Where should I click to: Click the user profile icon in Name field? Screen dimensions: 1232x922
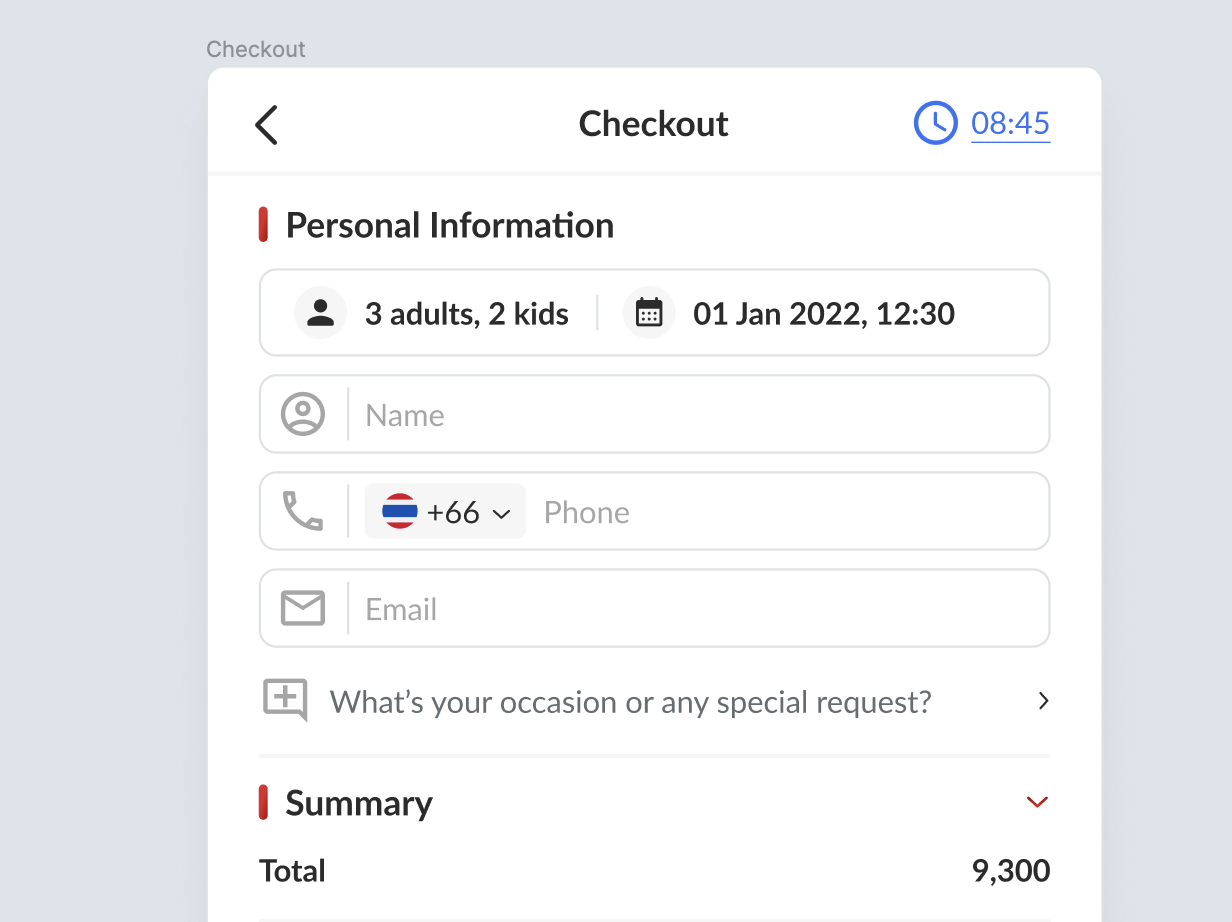(303, 414)
